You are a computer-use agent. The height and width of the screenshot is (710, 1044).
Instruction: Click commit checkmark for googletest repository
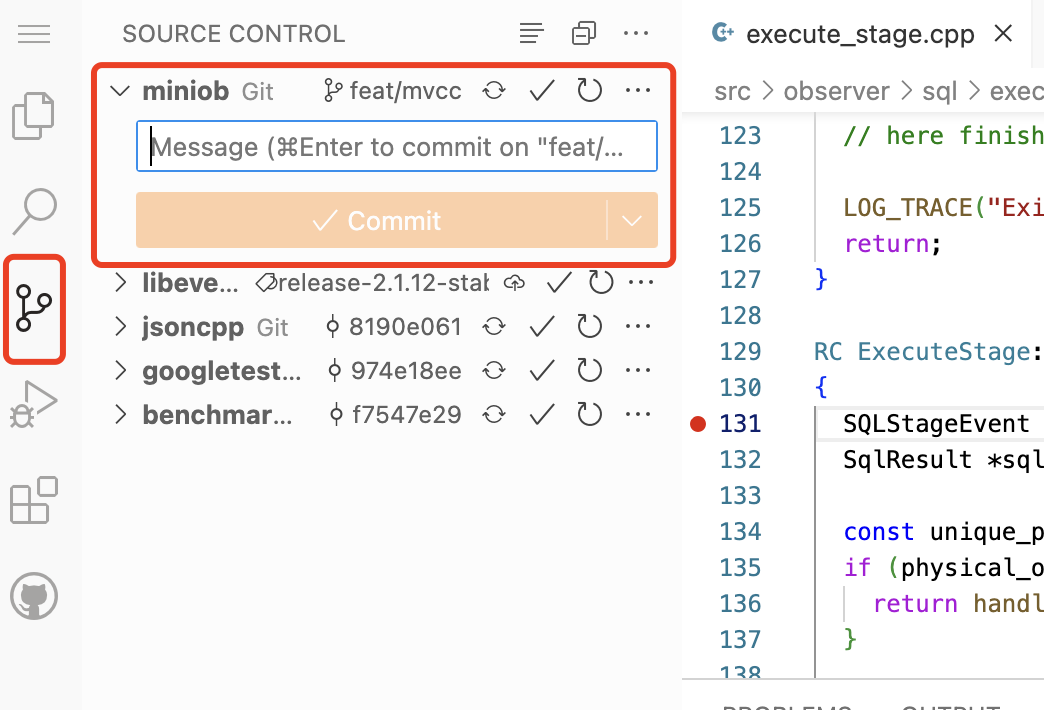(x=542, y=370)
